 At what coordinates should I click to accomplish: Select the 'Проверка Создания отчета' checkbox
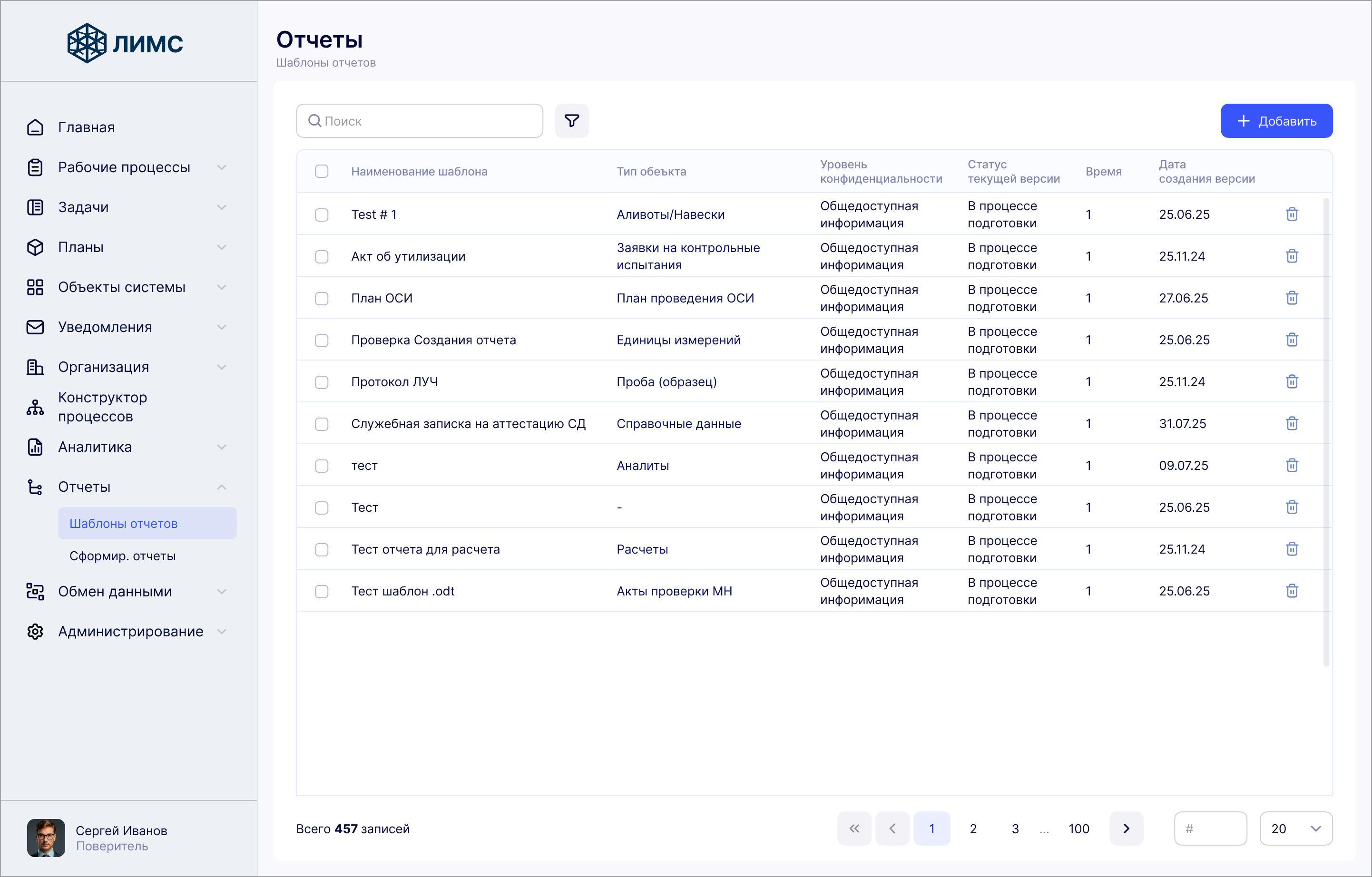point(322,340)
